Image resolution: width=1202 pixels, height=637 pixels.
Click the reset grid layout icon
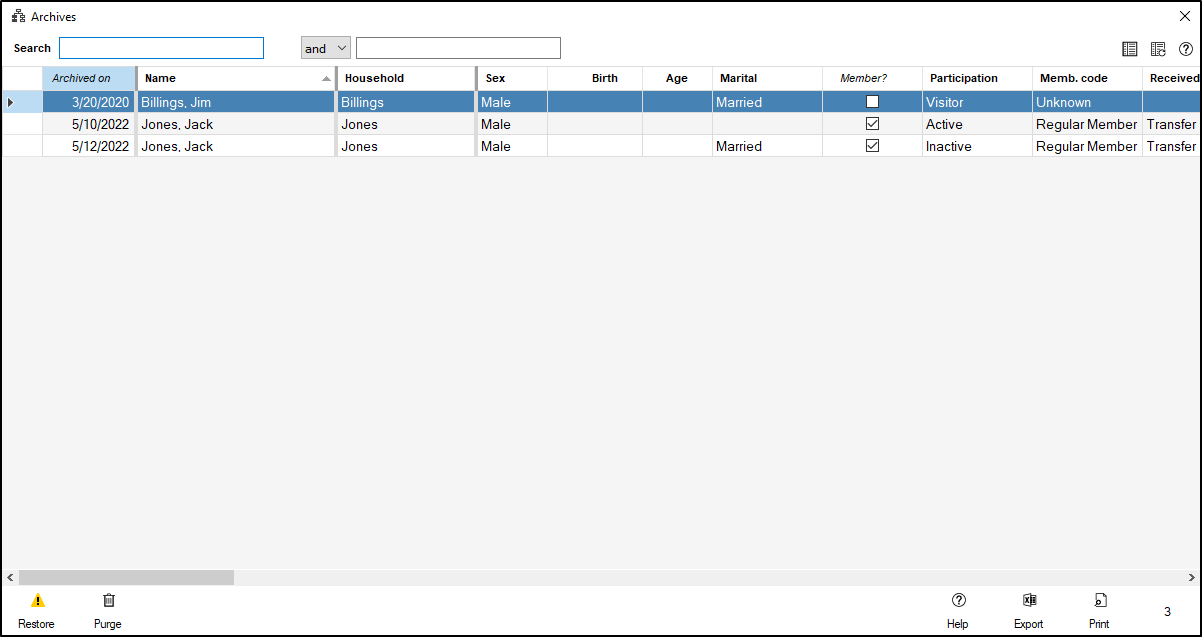(x=1158, y=49)
